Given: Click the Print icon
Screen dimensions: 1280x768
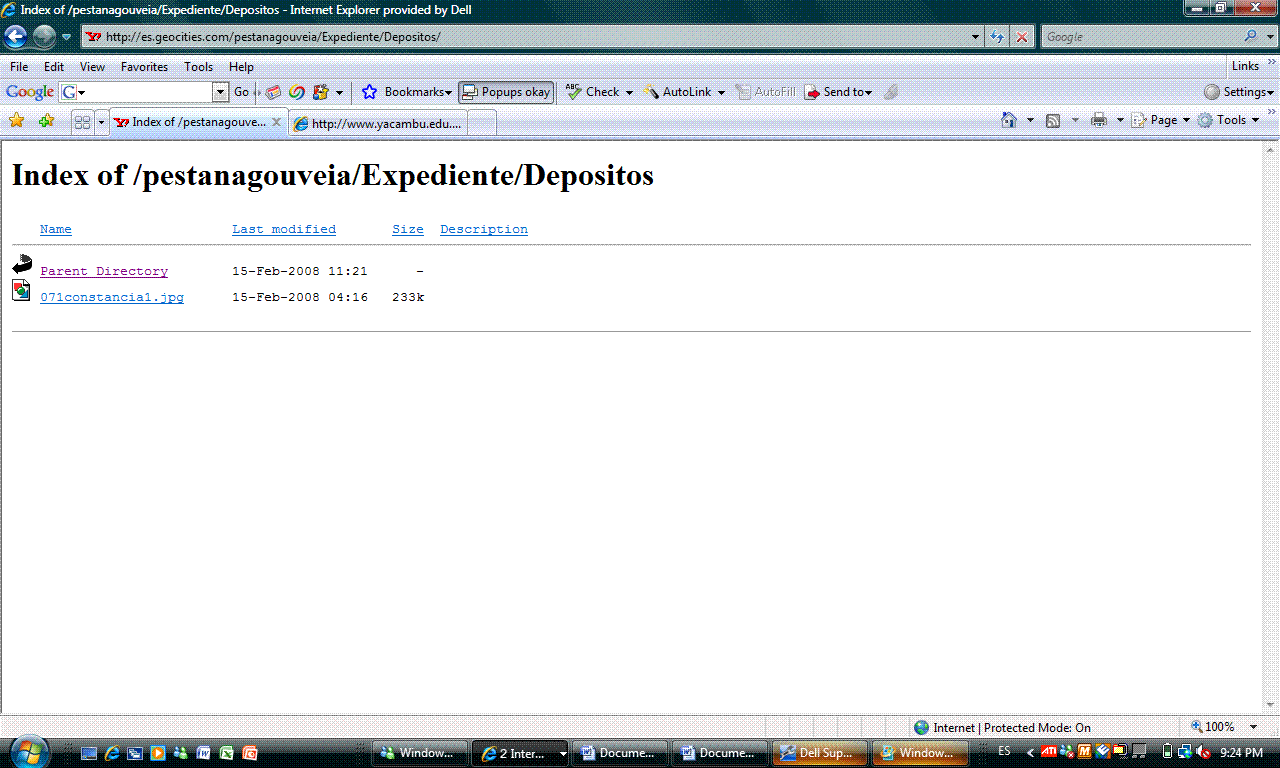Looking at the screenshot, I should 1099,120.
